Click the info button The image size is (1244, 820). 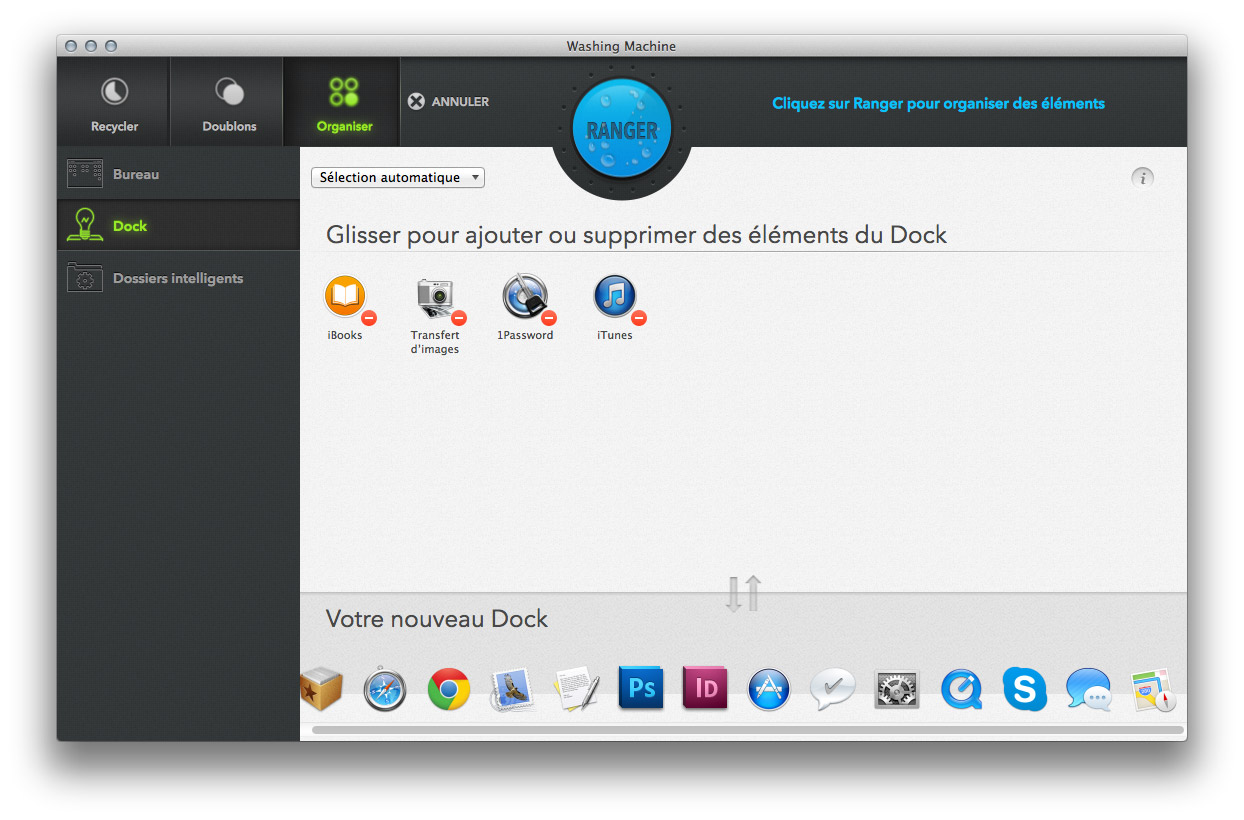tap(1142, 178)
